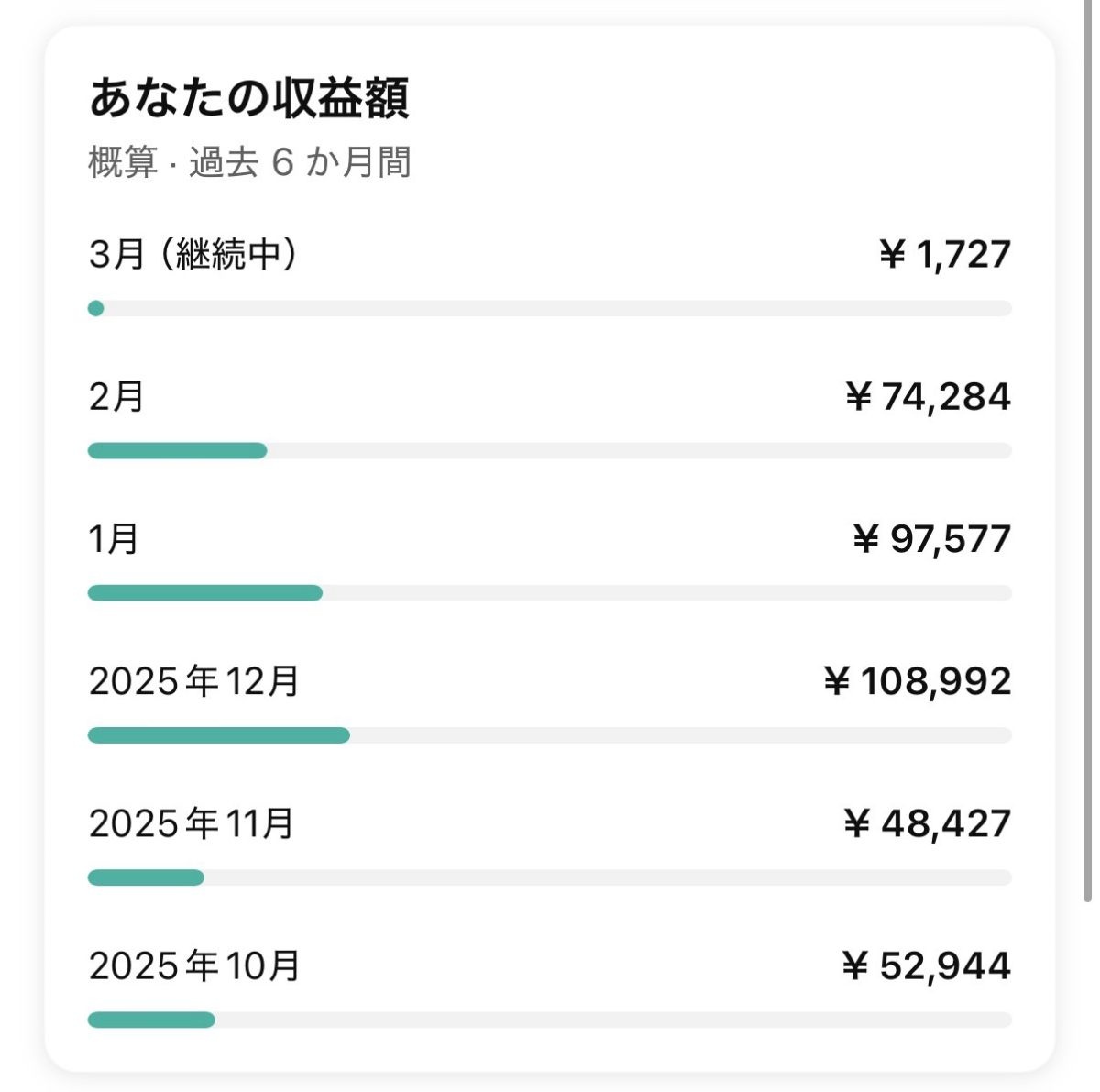
Task: Click the ¥48,427 earnings amount
Action: 927,823
